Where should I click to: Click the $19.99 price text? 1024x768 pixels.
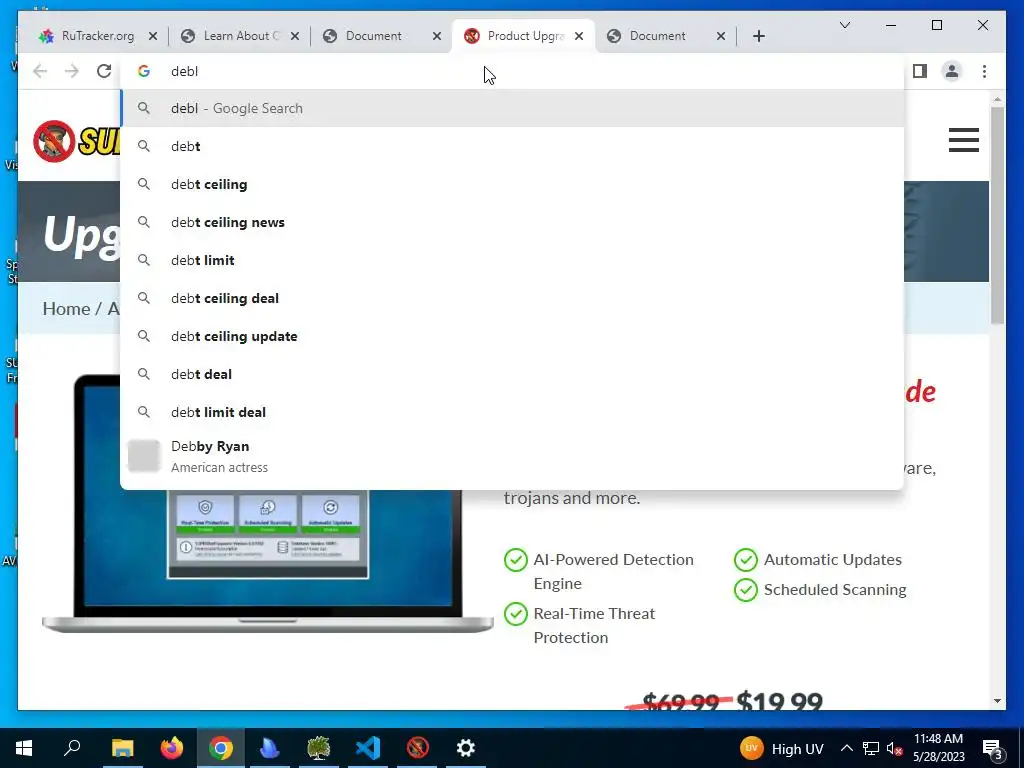point(779,701)
